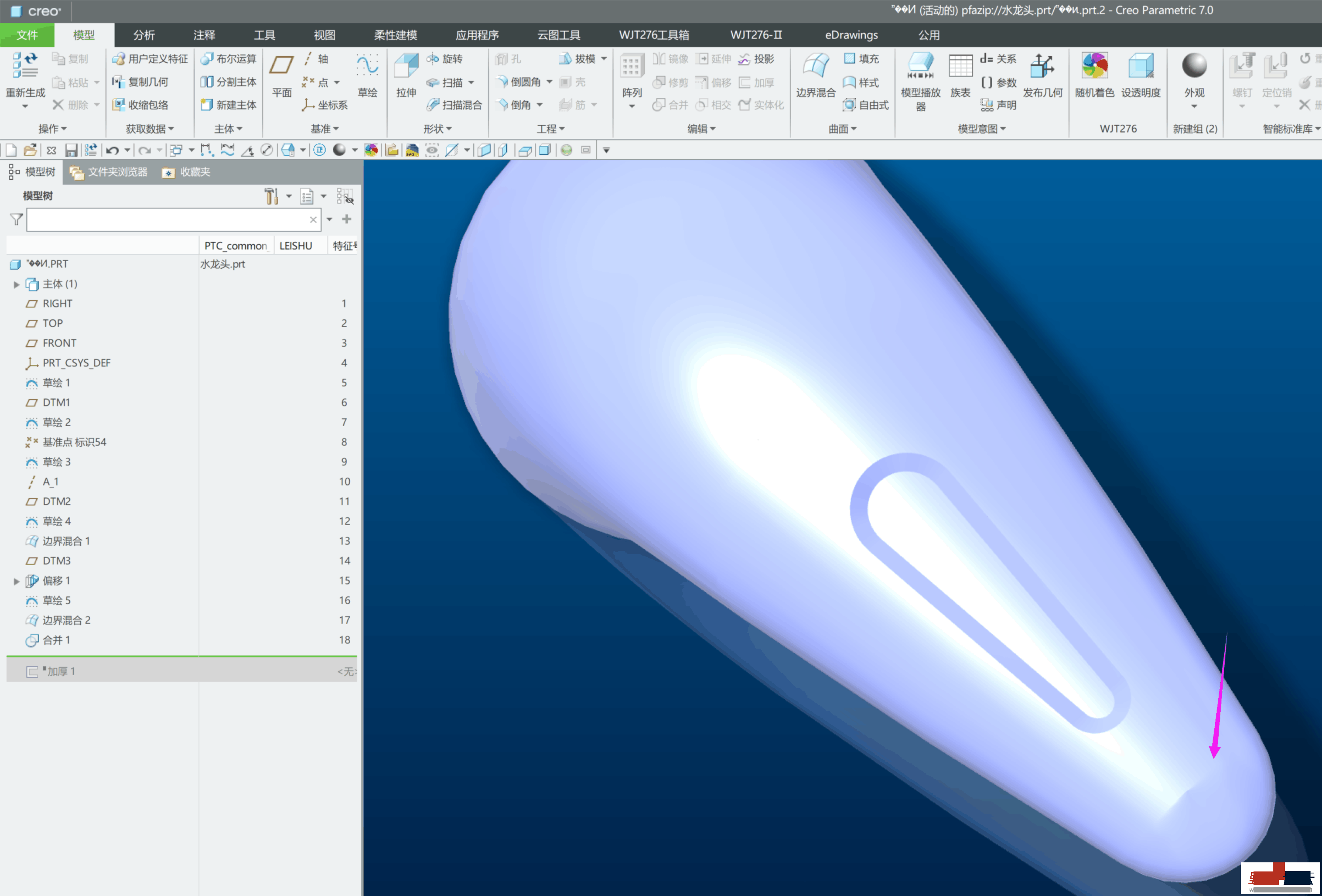Open the 工程 group dropdown
1322x896 pixels.
tap(551, 129)
